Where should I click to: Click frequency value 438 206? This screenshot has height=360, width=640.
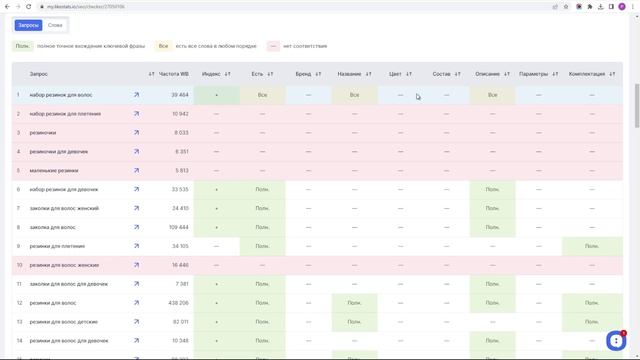[x=178, y=303]
